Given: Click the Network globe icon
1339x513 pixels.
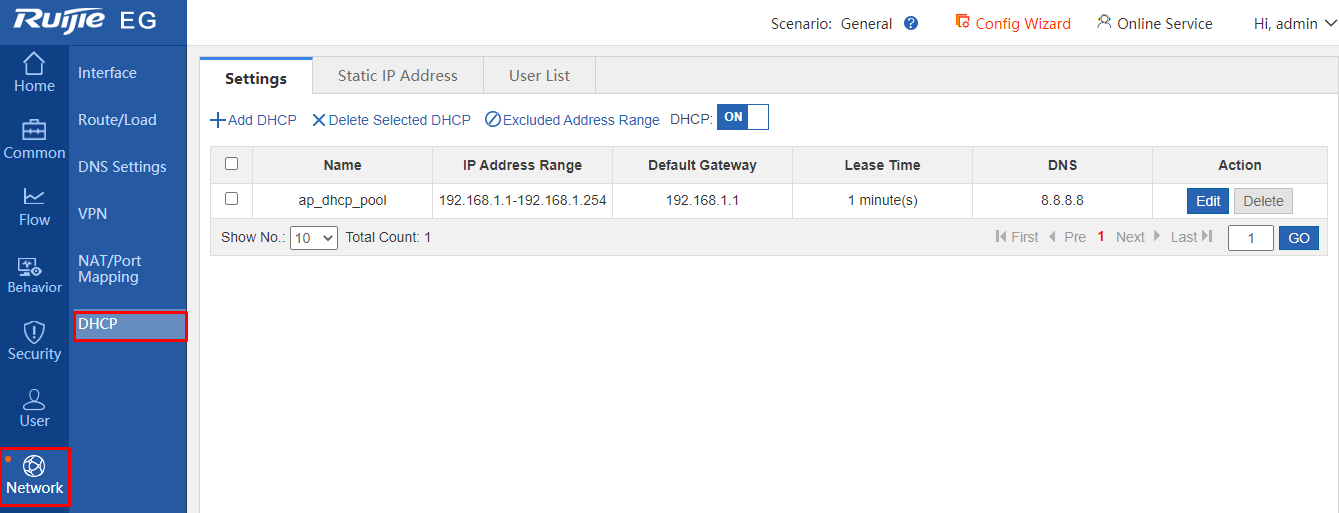Looking at the screenshot, I should (34, 467).
